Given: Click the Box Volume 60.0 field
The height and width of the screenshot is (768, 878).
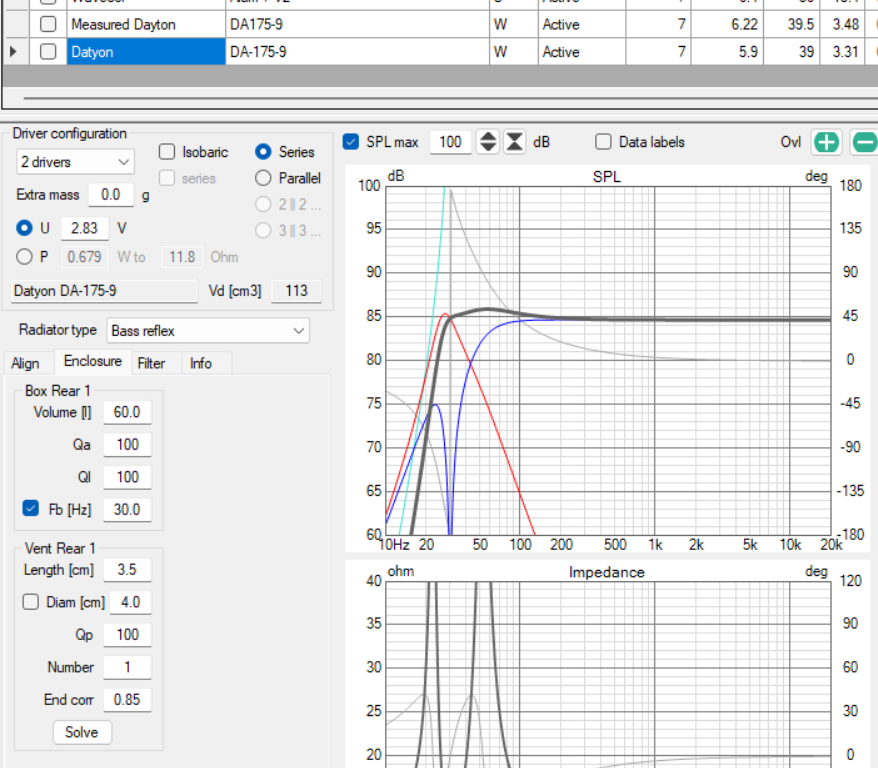Looking at the screenshot, I should point(127,413).
